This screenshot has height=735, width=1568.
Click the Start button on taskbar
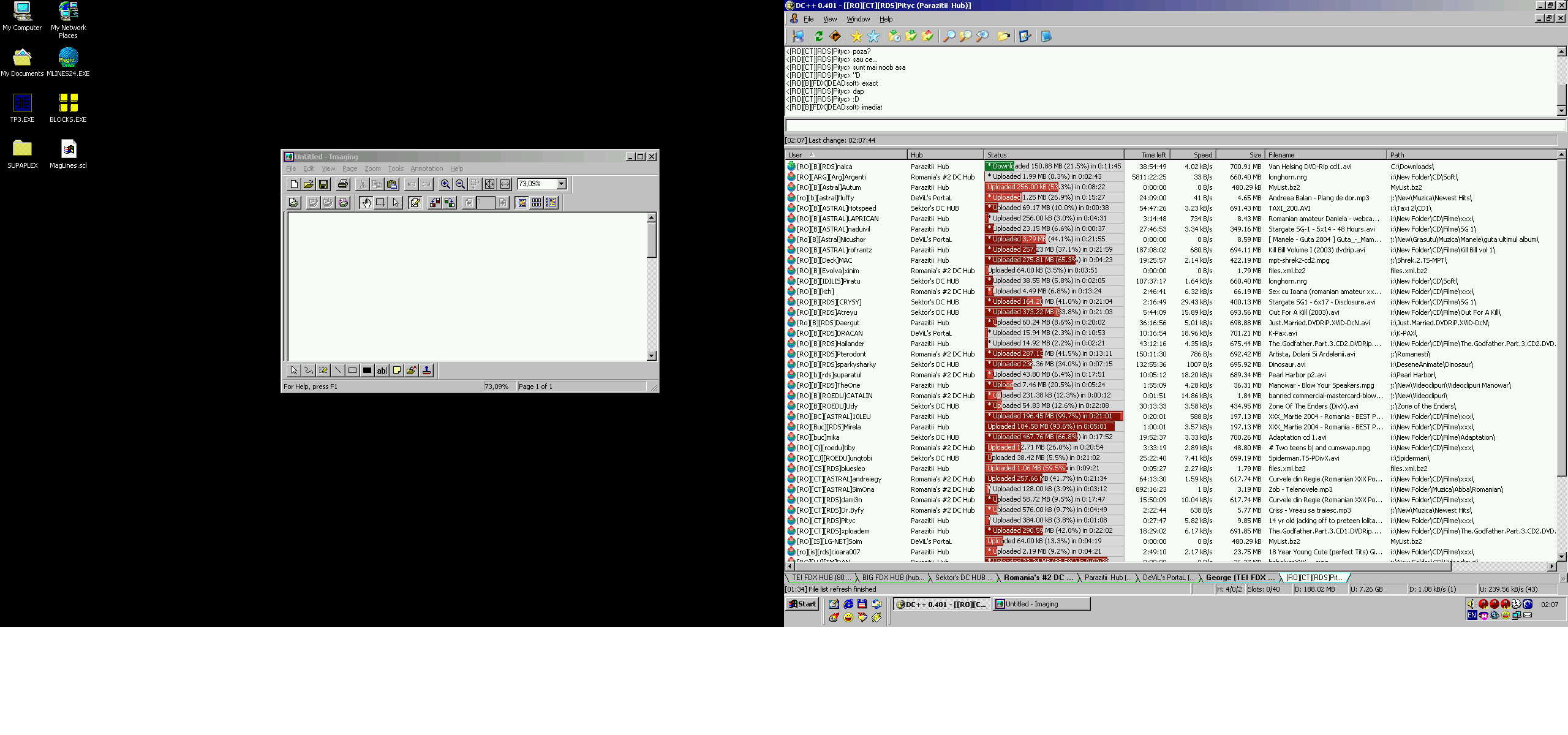click(802, 604)
